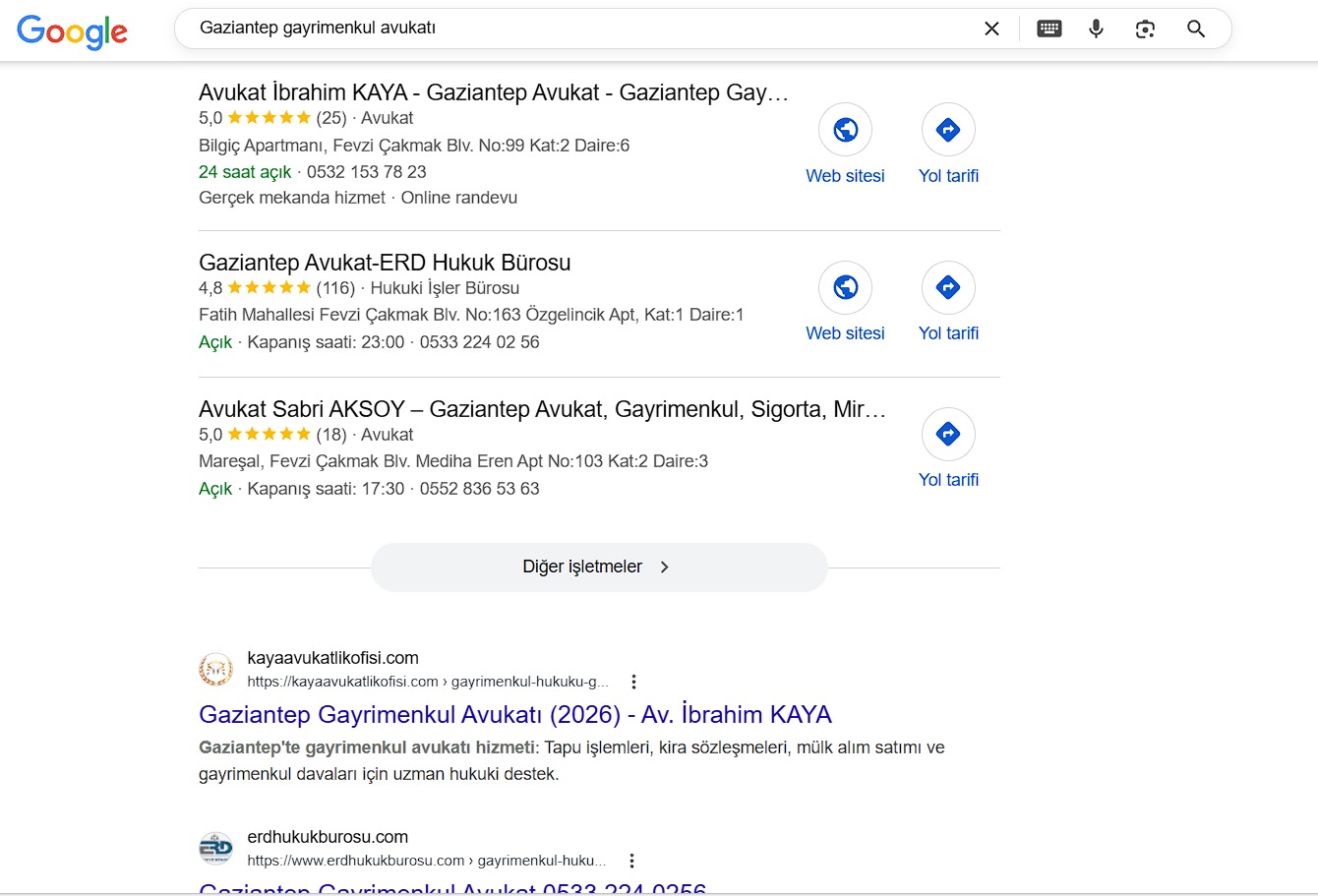1318x896 pixels.
Task: Open three-dot menu for kayaavukatlikofisi.com result
Action: (x=634, y=682)
